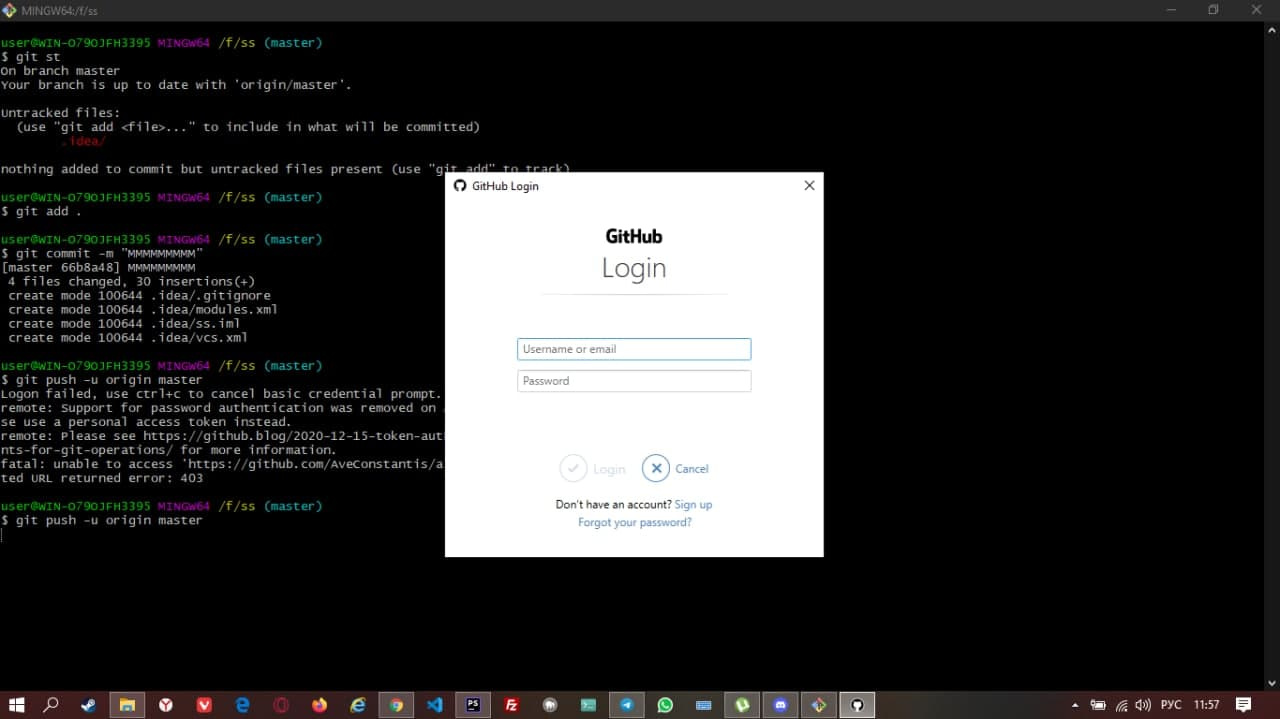This screenshot has width=1280, height=719.
Task: Click the 'create mode 100644 .idea/.gitignore' line
Action: coord(139,295)
